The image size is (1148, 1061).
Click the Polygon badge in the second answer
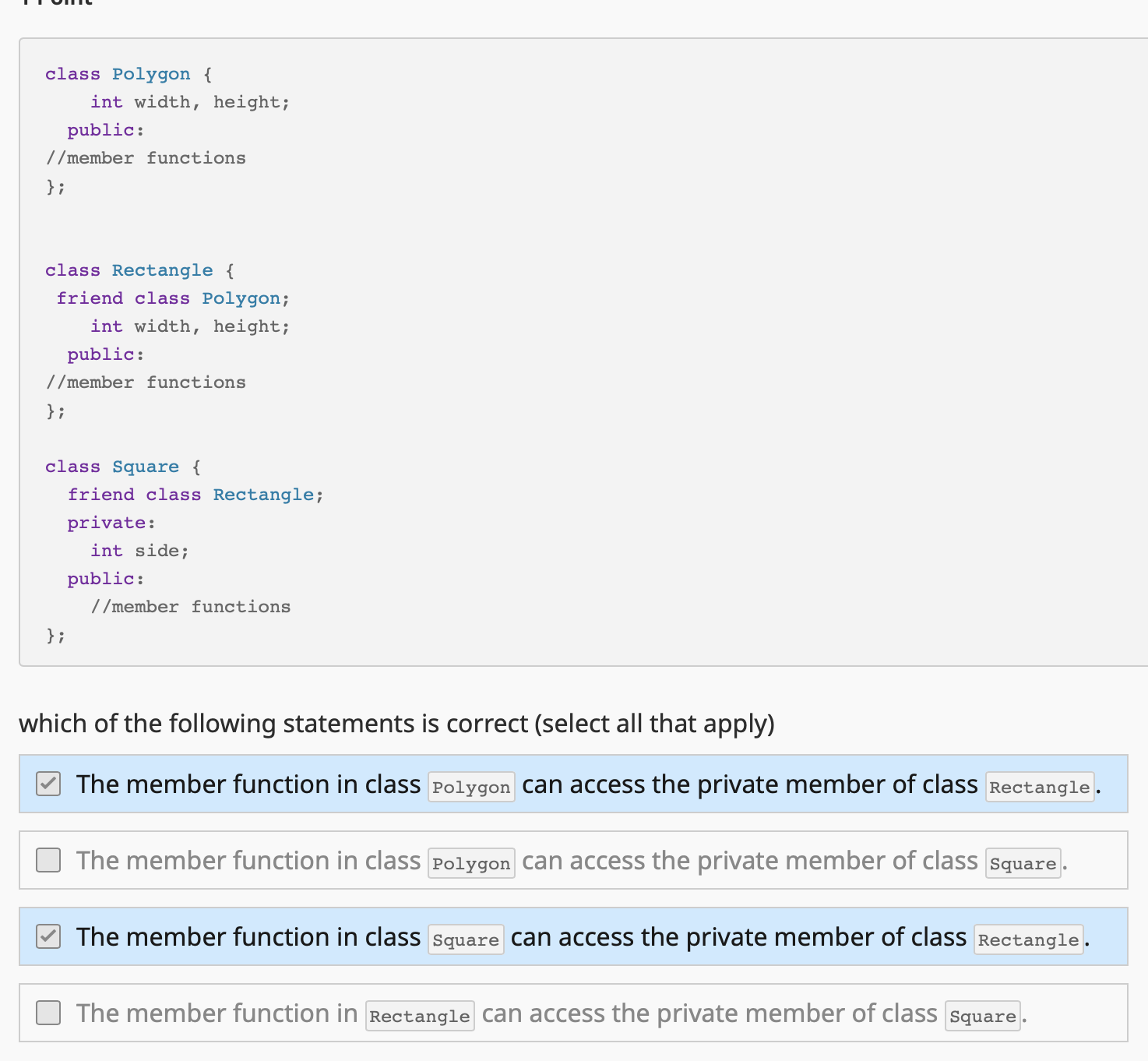[x=471, y=863]
